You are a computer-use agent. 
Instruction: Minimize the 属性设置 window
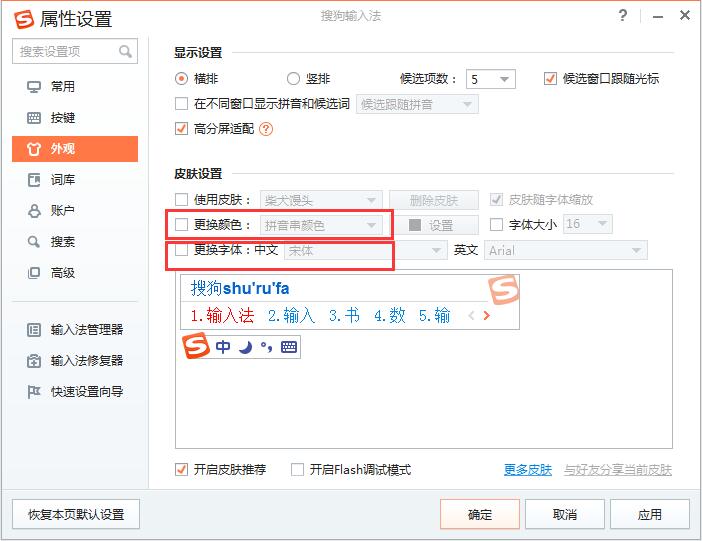pyautogui.click(x=658, y=16)
